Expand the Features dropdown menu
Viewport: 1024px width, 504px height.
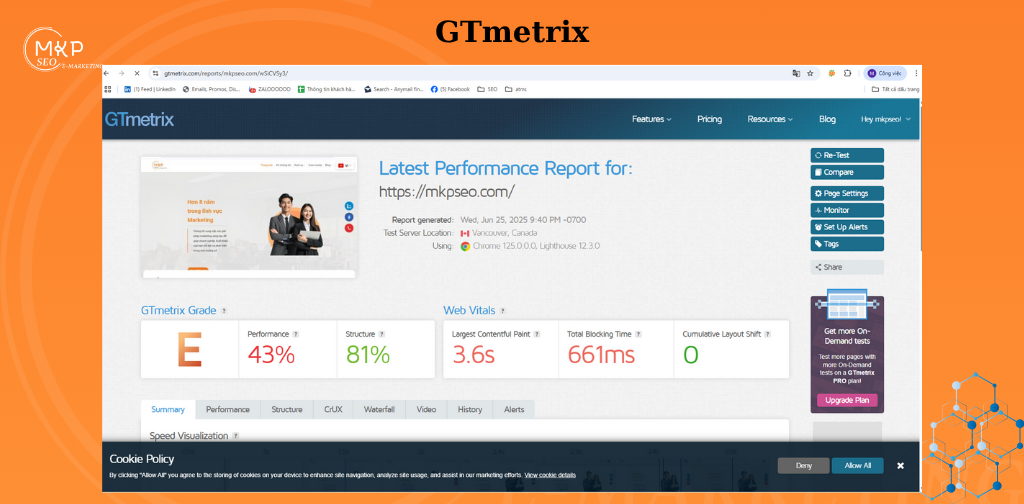[x=651, y=119]
